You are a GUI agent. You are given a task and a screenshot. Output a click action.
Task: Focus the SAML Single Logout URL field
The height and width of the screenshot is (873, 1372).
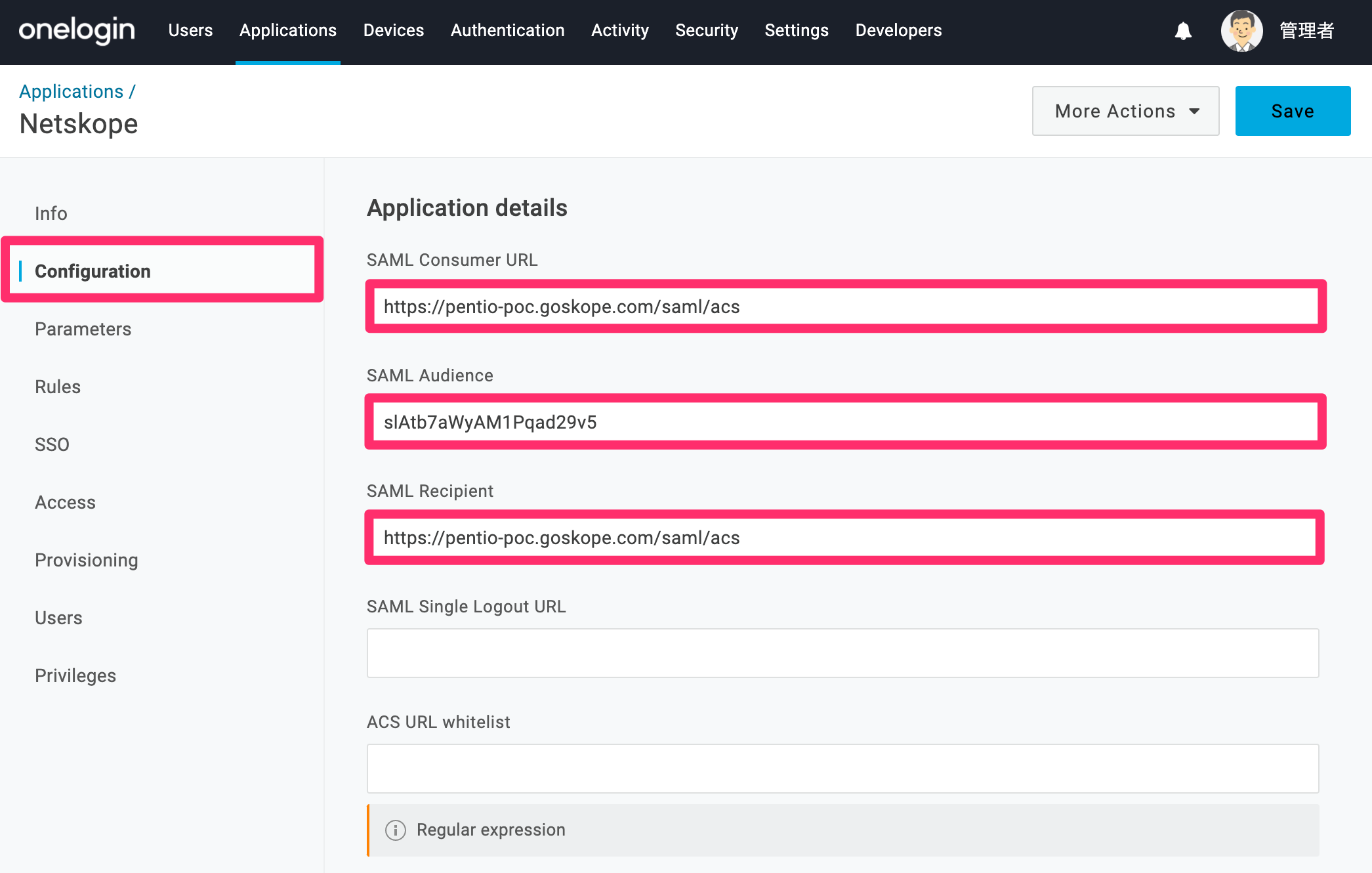pyautogui.click(x=842, y=653)
